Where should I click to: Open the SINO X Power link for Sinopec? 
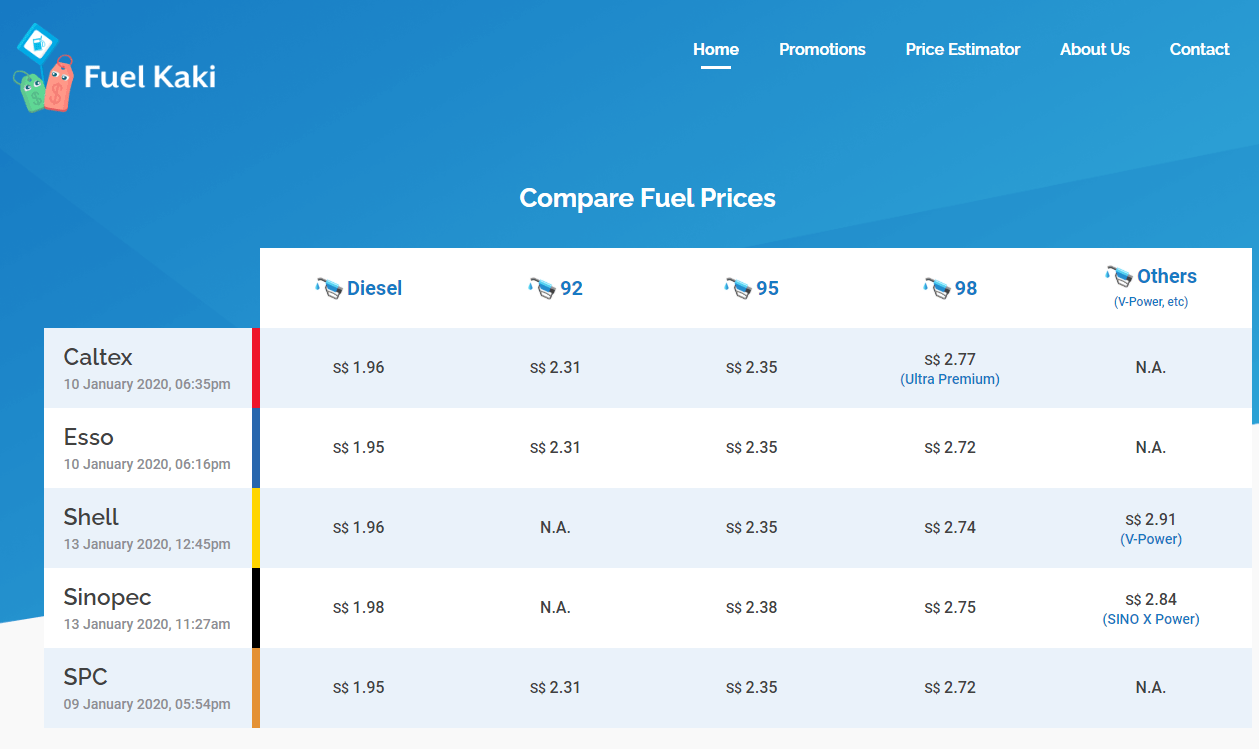click(1151, 619)
